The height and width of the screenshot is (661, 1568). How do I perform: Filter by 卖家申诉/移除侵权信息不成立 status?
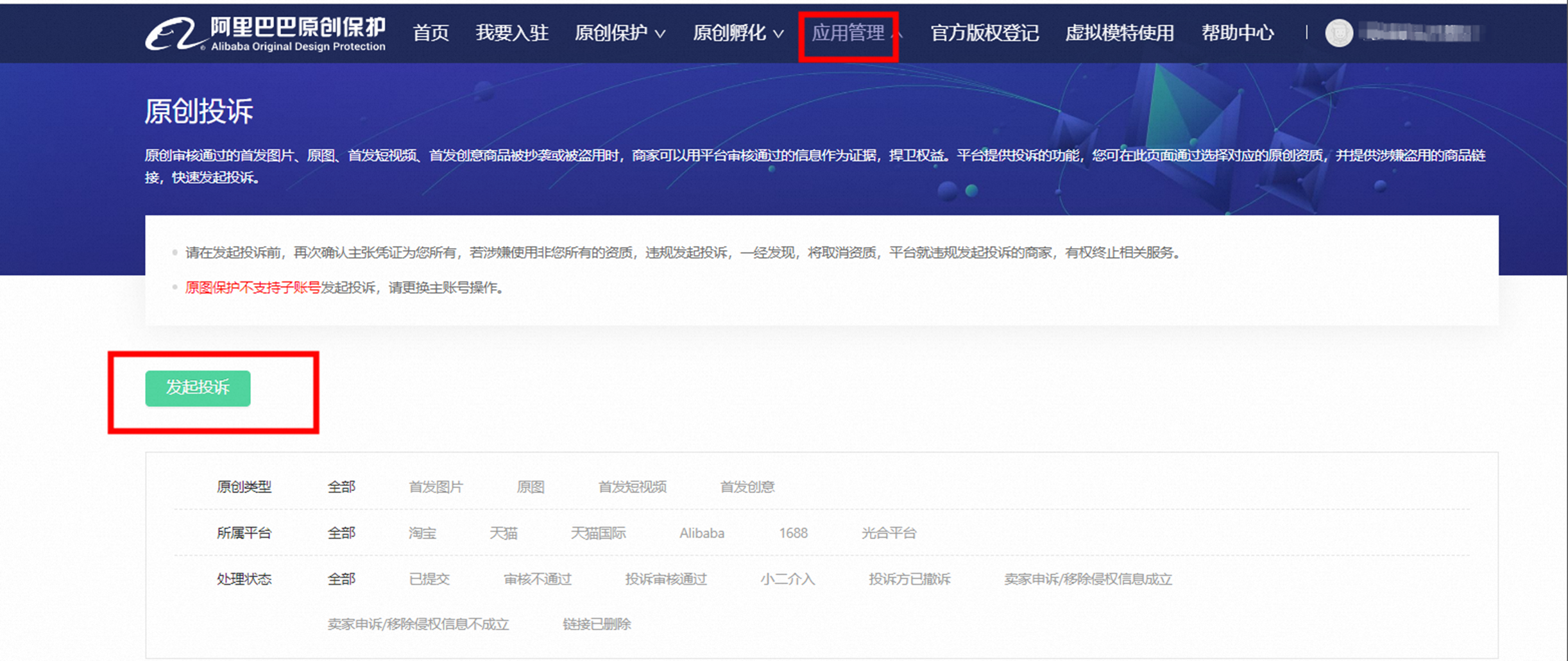pyautogui.click(x=418, y=624)
